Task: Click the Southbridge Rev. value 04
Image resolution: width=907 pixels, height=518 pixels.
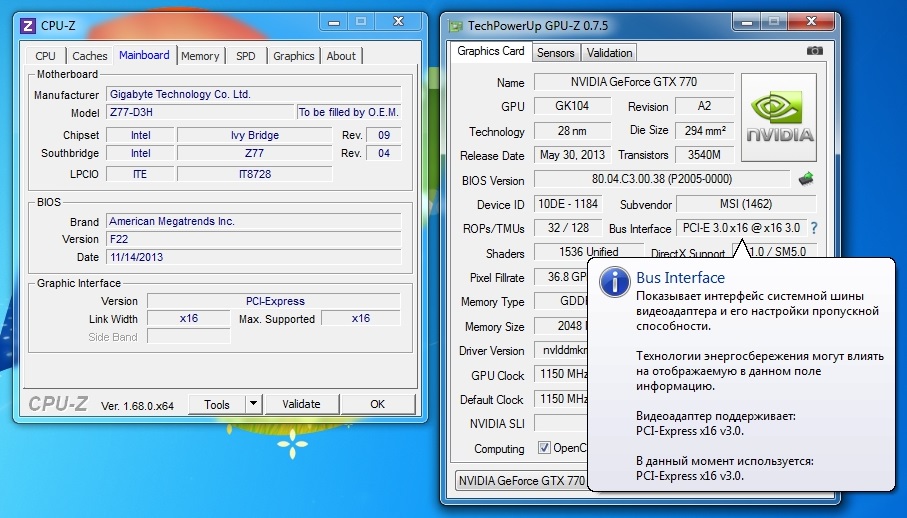Action: coord(384,153)
